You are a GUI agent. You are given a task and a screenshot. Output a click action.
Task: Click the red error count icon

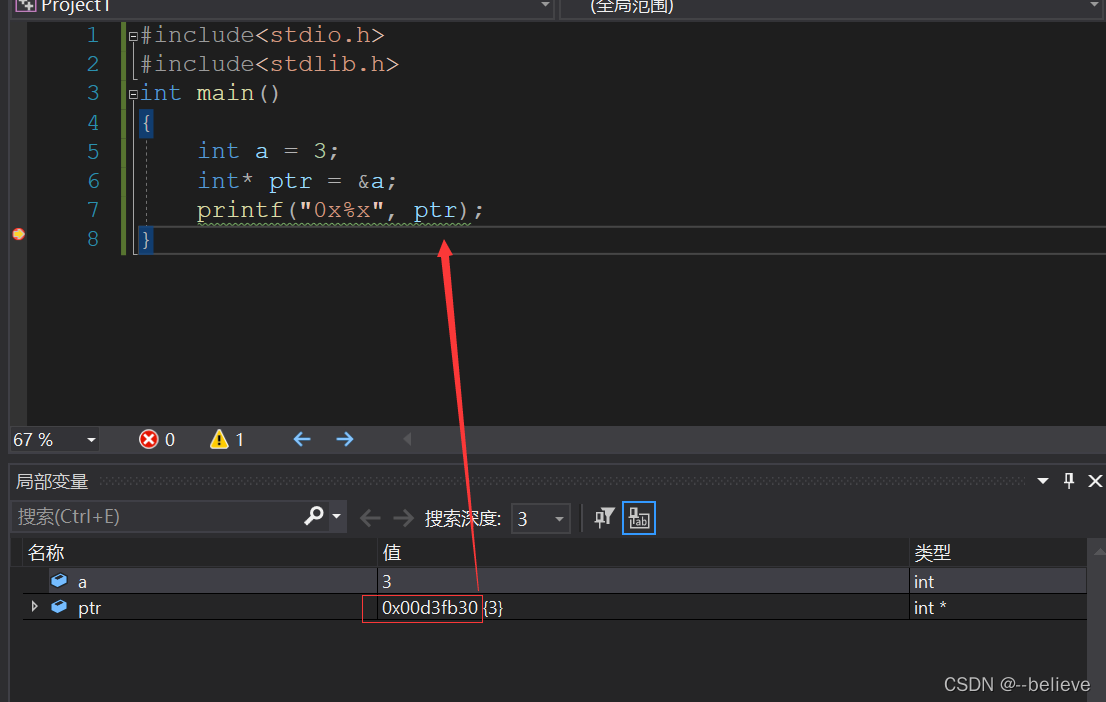point(149,440)
